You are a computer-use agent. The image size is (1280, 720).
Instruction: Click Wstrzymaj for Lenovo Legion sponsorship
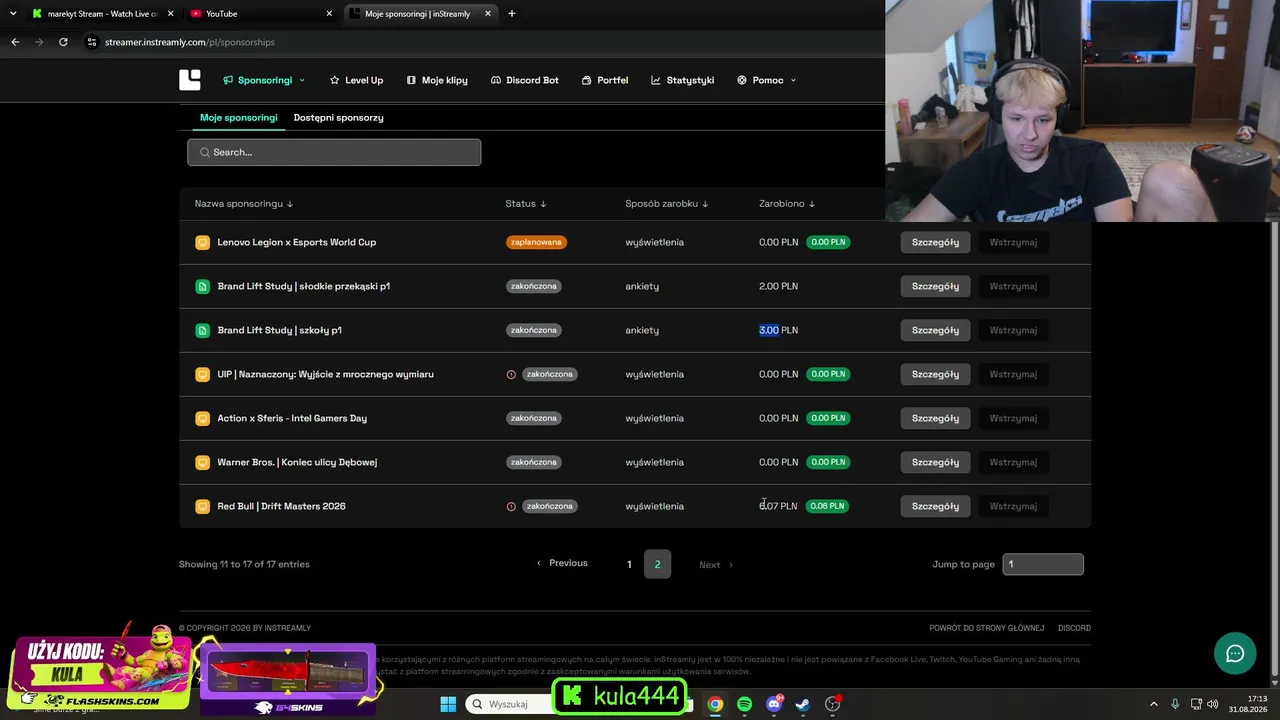tap(1013, 242)
